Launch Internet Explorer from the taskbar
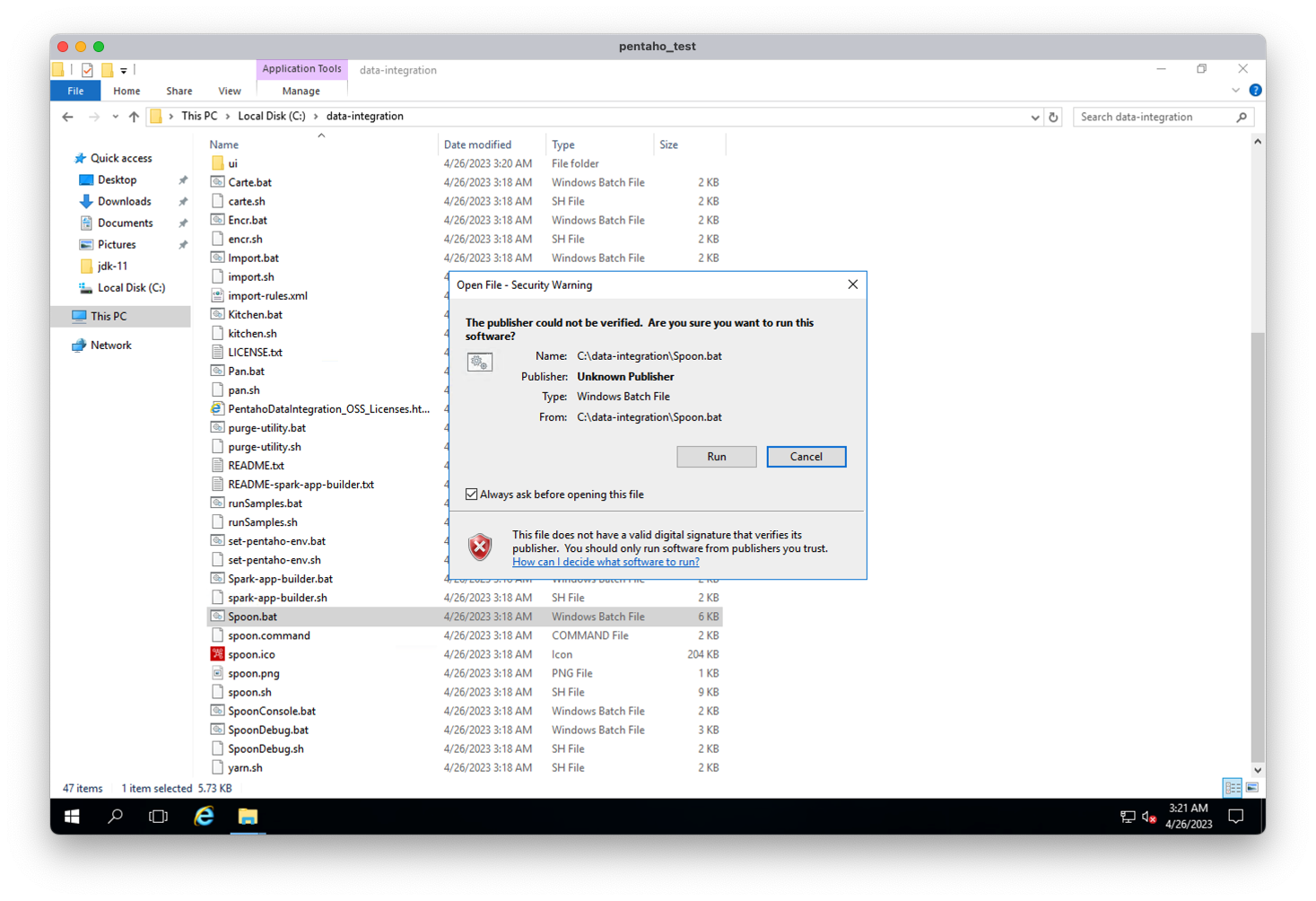 pyautogui.click(x=204, y=817)
